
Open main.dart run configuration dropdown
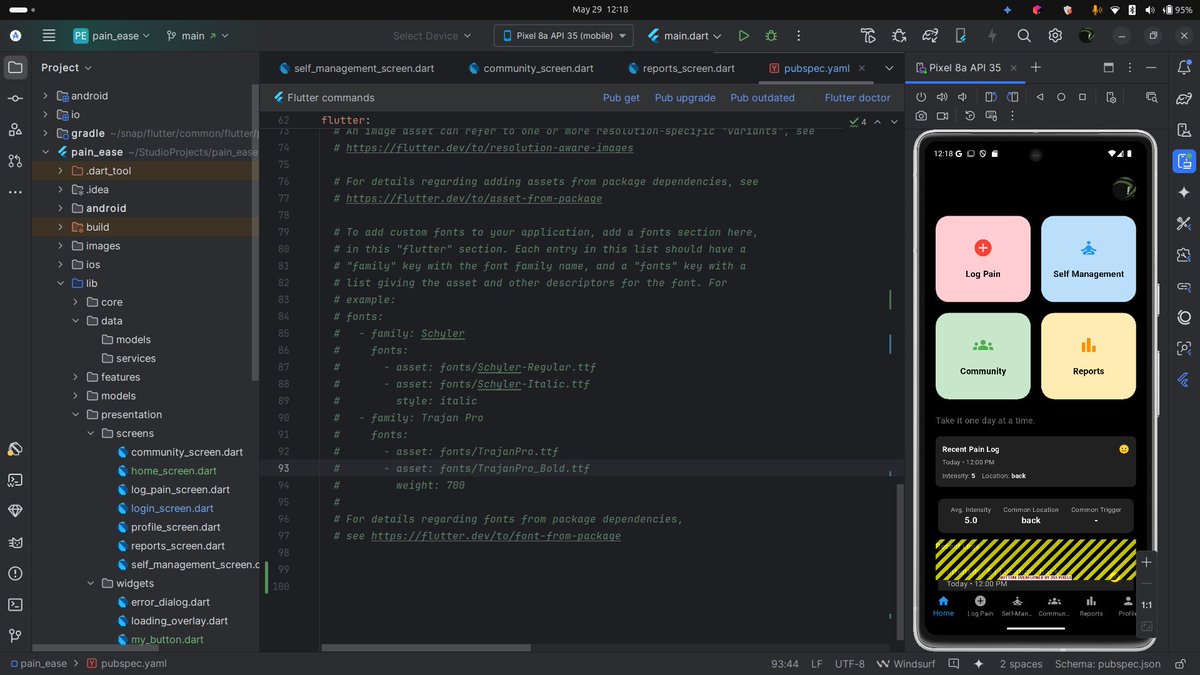click(x=685, y=35)
